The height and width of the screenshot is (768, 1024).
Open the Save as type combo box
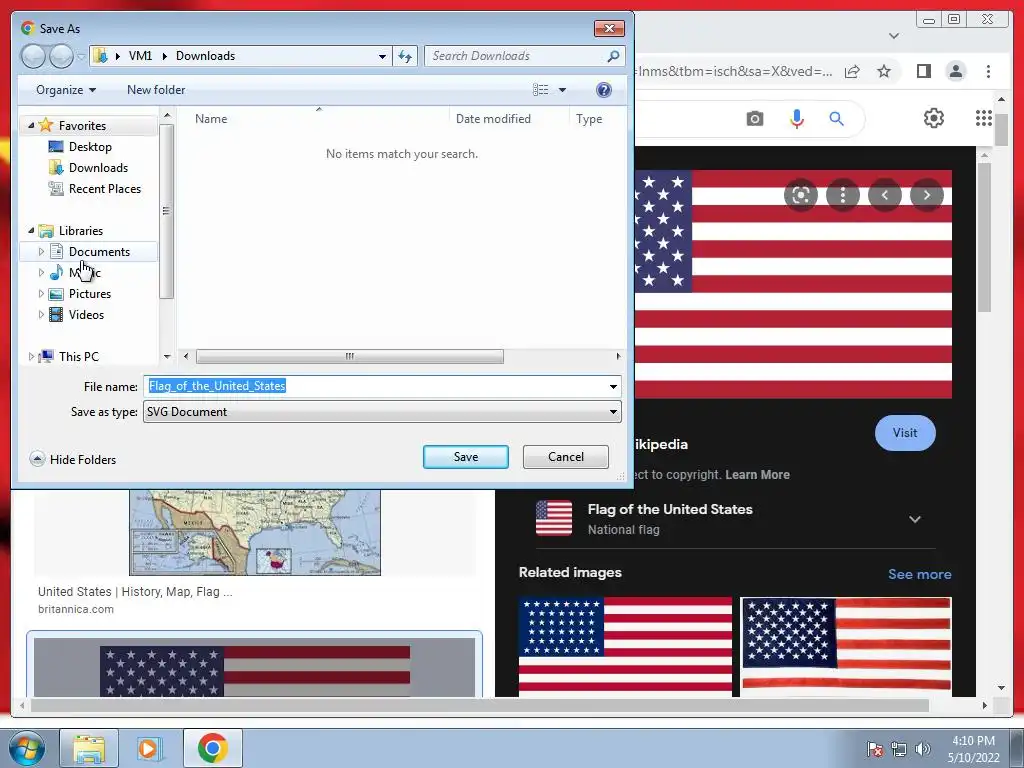(x=382, y=412)
